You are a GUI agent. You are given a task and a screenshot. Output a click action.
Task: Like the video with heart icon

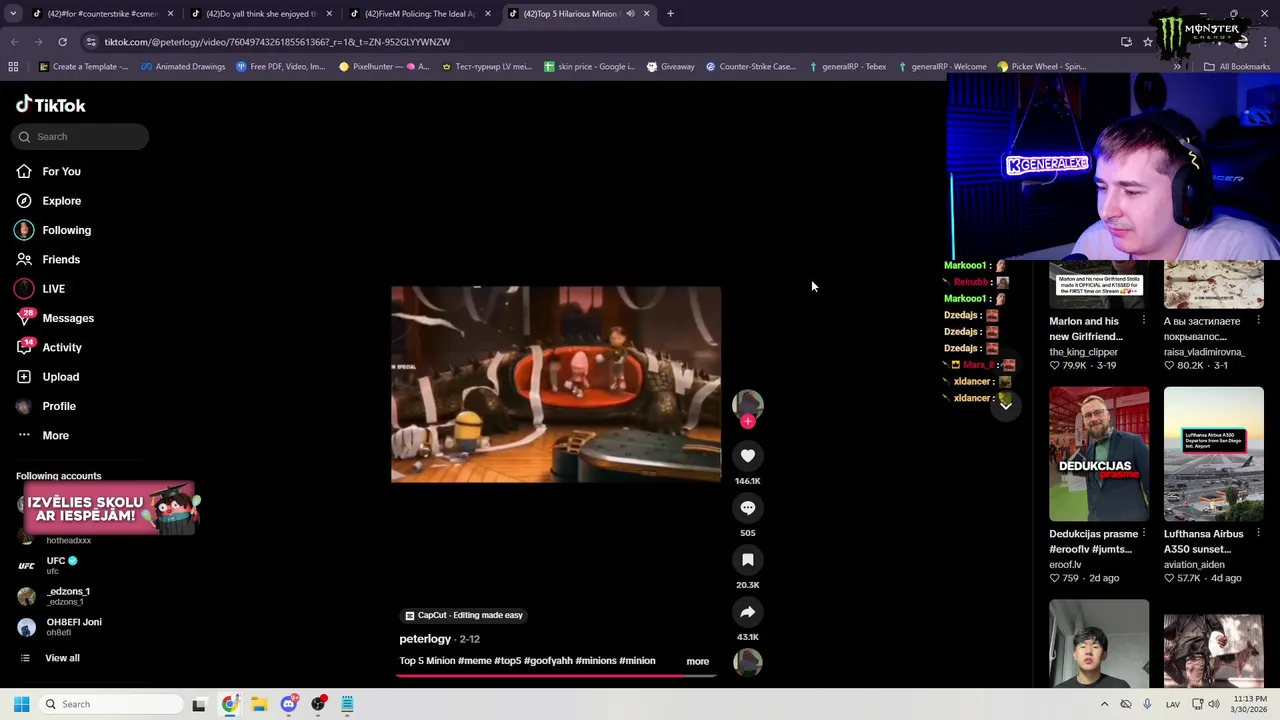[748, 456]
